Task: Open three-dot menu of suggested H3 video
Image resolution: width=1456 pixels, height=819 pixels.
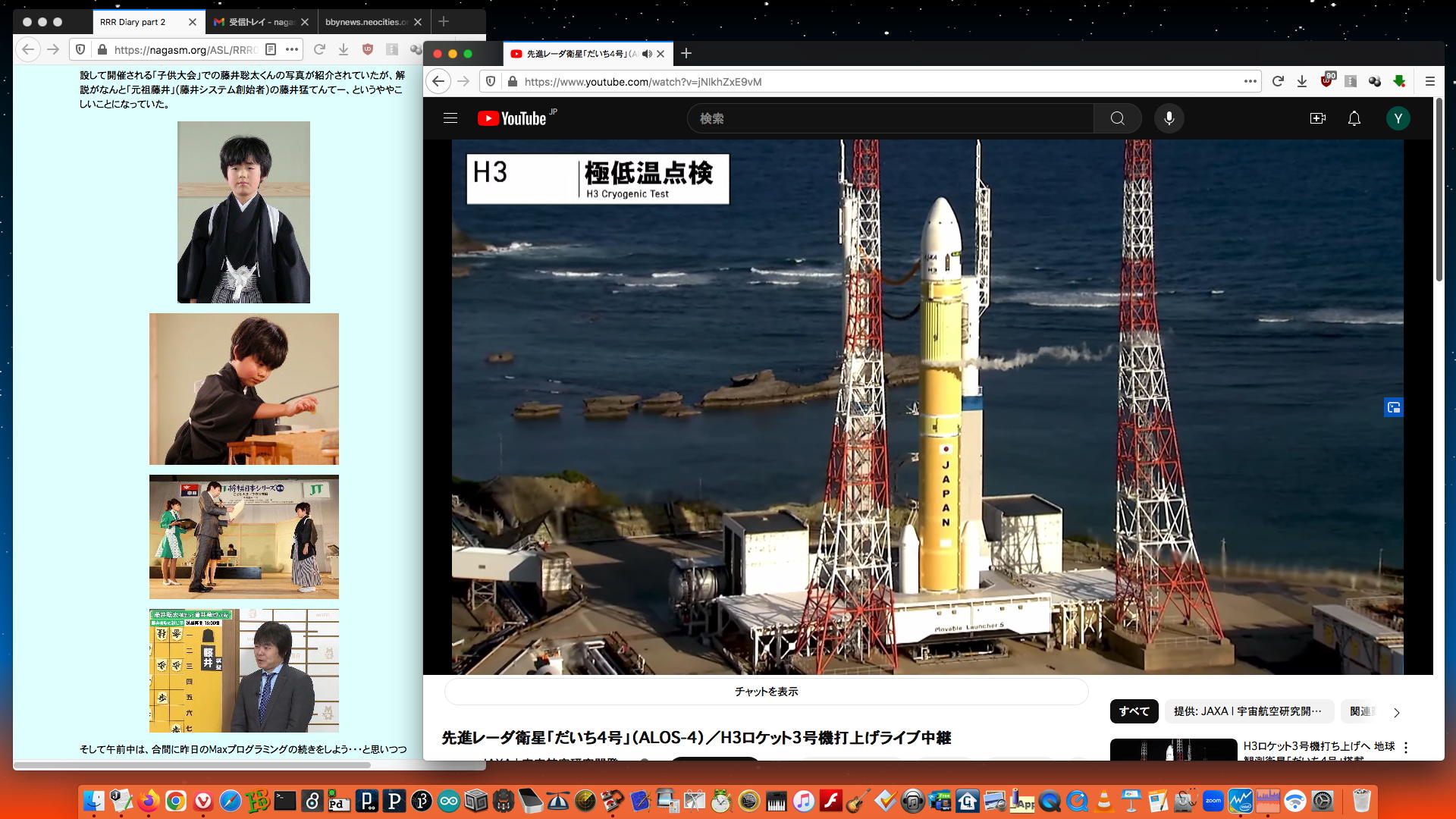Action: point(1405,748)
